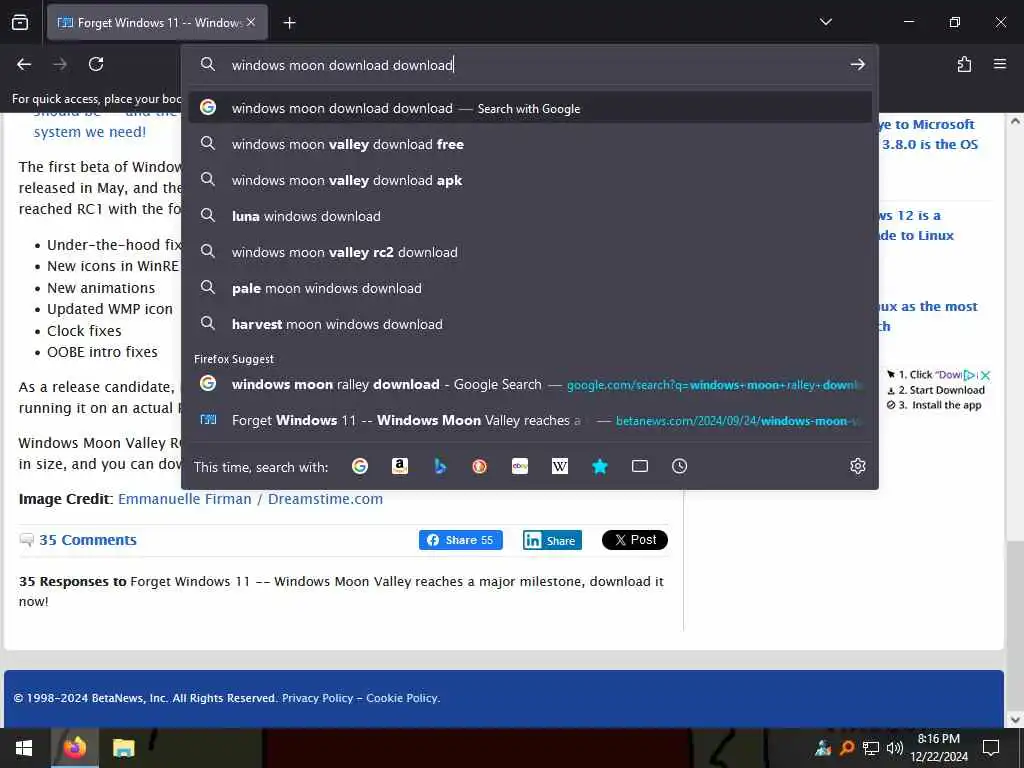Choose 'harvest moon windows download' suggestion
The image size is (1024, 768).
tap(530, 323)
